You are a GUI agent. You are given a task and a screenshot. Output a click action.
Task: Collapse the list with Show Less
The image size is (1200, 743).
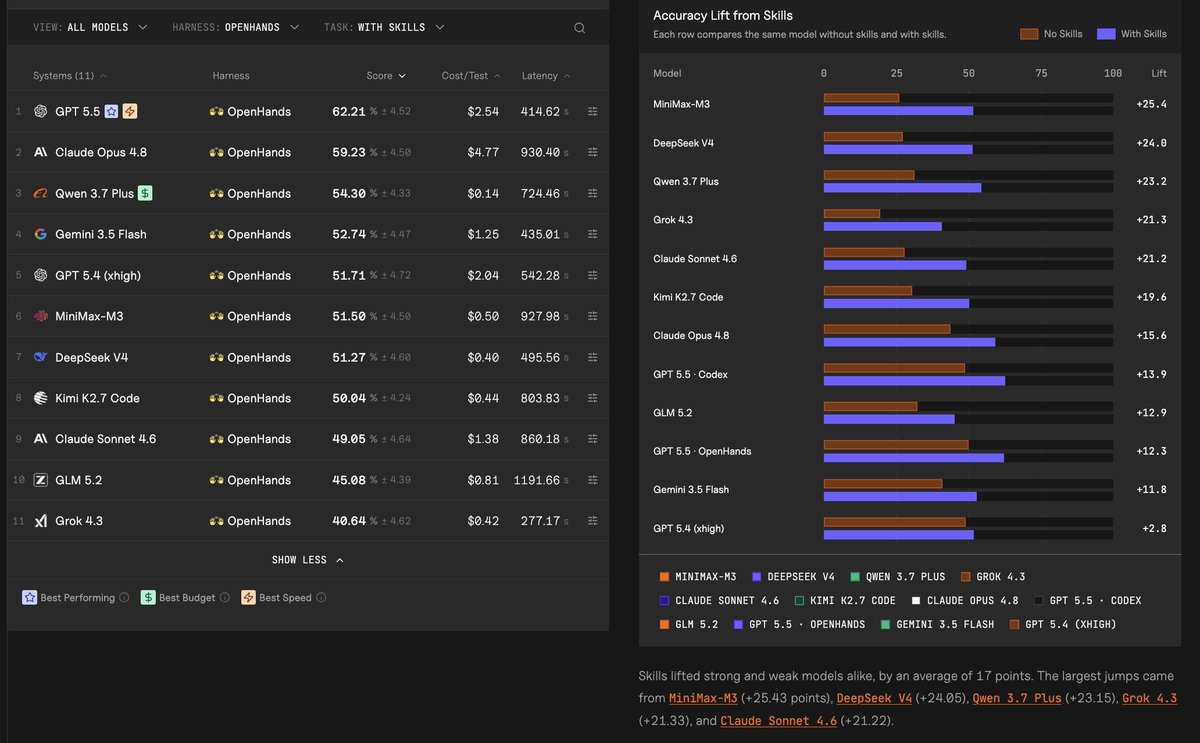tap(307, 560)
